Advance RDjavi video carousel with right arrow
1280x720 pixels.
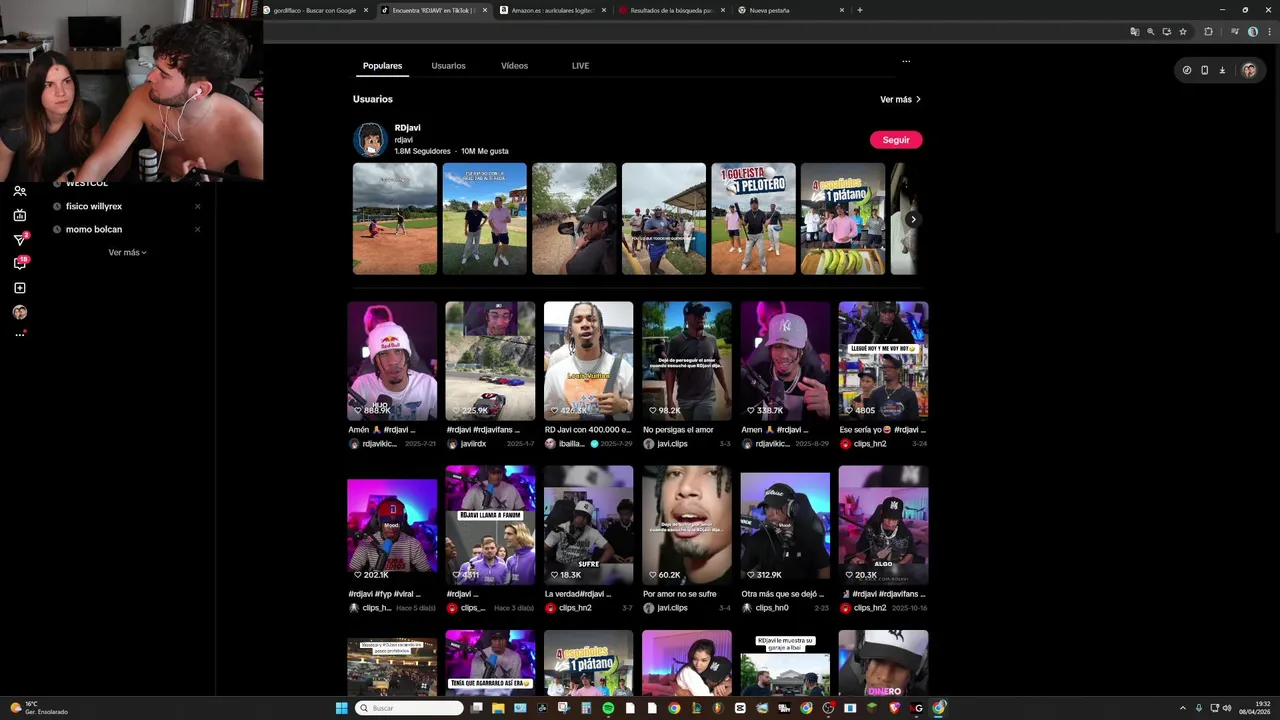click(x=913, y=219)
